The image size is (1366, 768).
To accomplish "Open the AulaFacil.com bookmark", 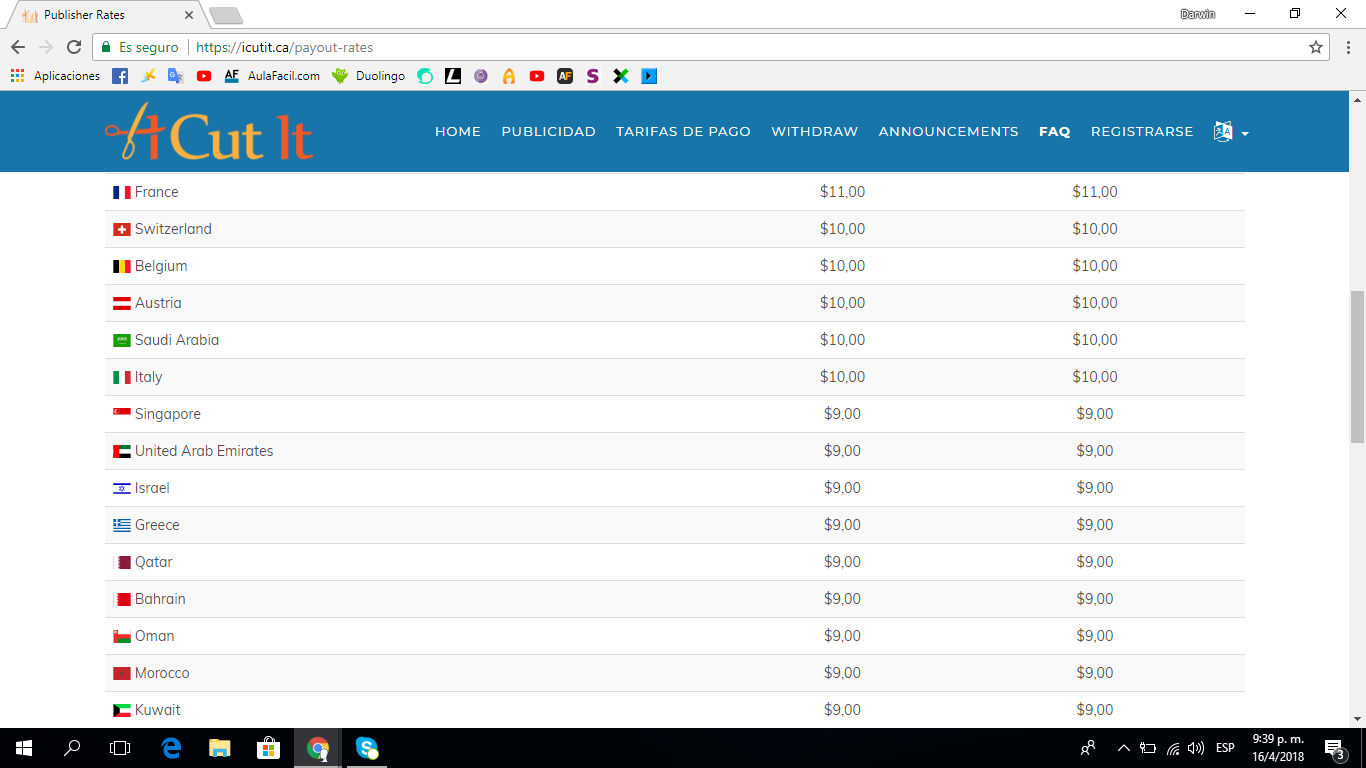I will coord(284,75).
